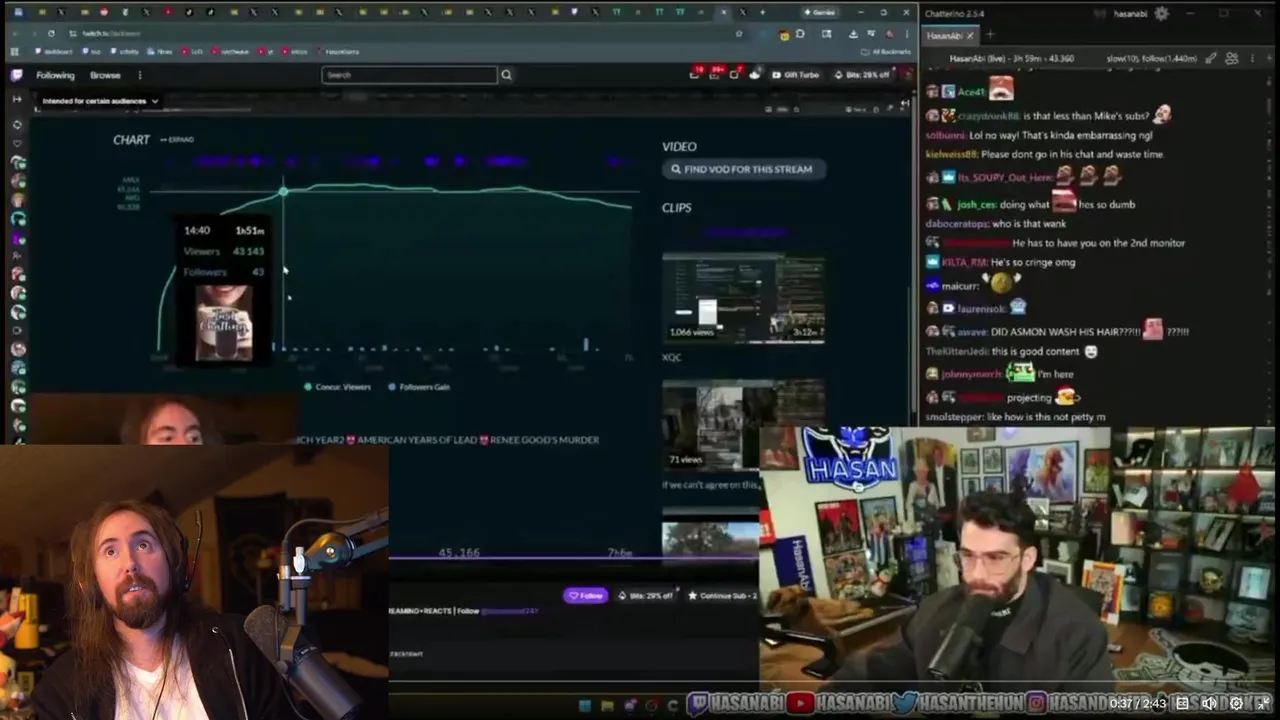Open the All Bookmarks folder

click(x=885, y=52)
